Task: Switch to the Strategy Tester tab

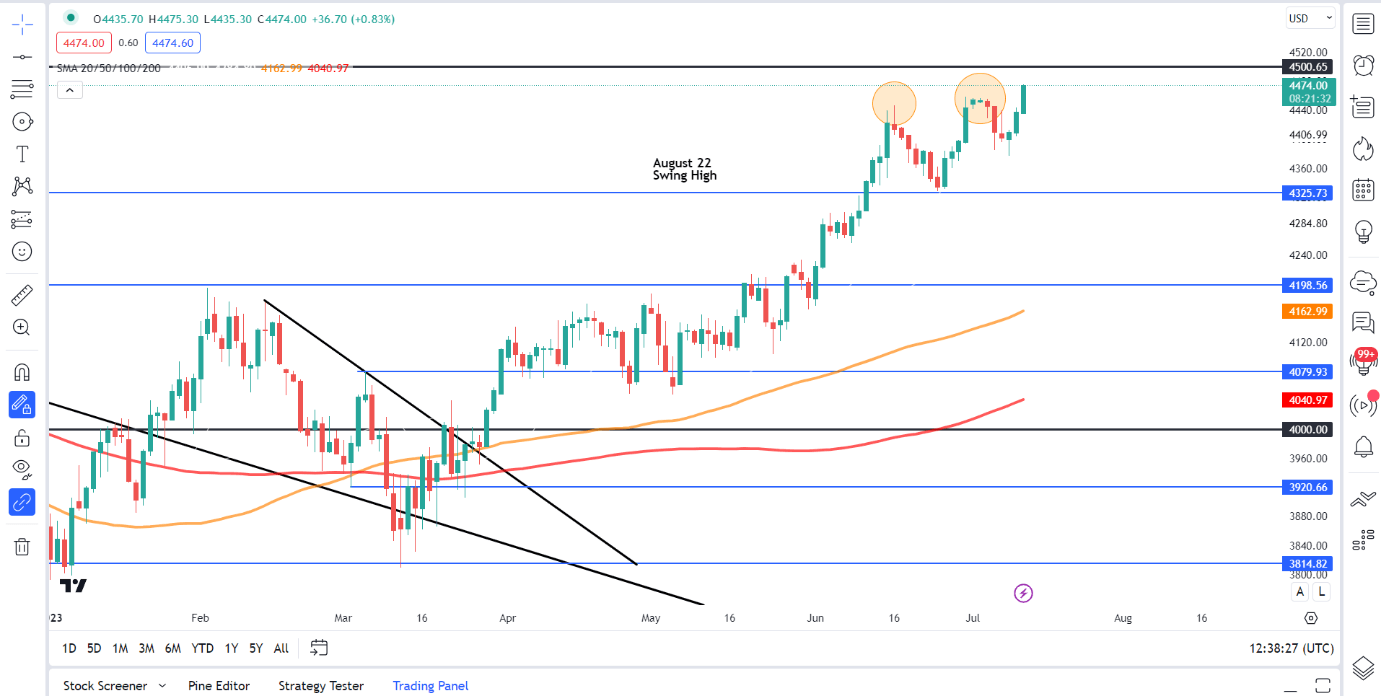Action: click(x=321, y=686)
